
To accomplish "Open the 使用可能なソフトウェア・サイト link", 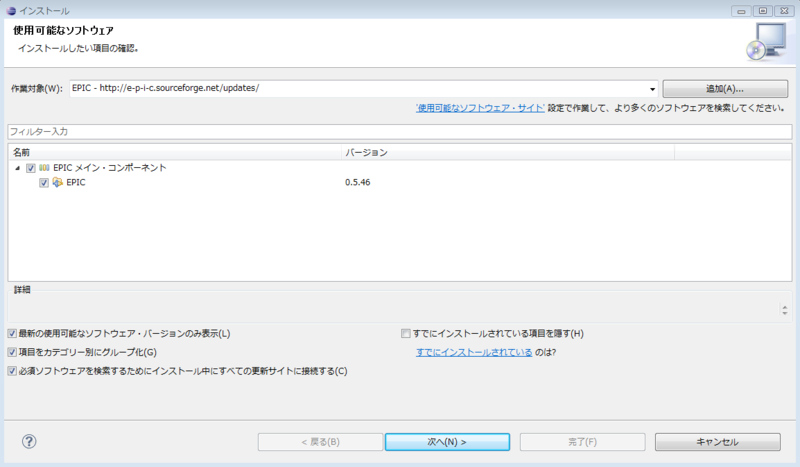I will point(480,108).
